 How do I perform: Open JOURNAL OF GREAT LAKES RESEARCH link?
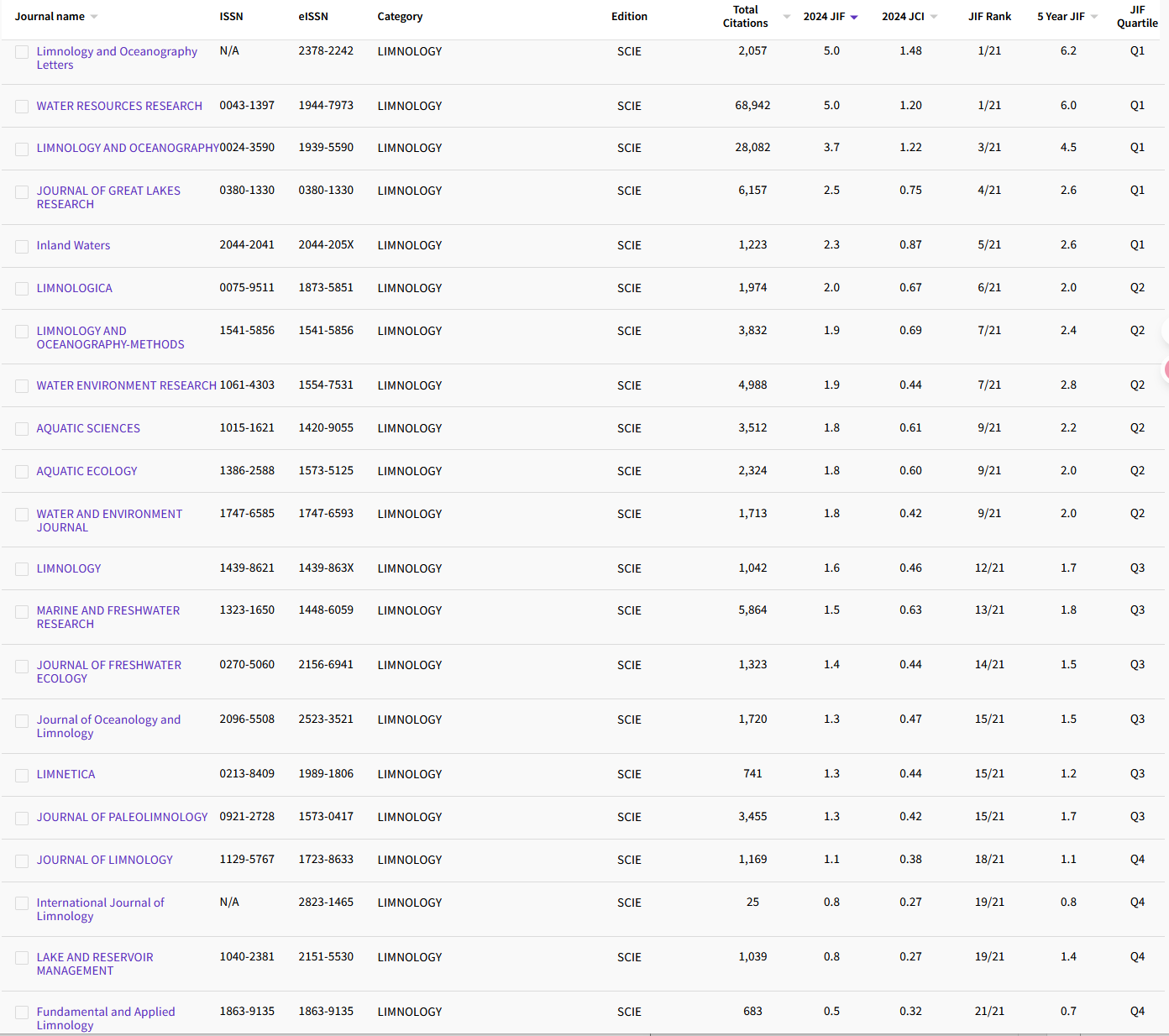pos(108,197)
